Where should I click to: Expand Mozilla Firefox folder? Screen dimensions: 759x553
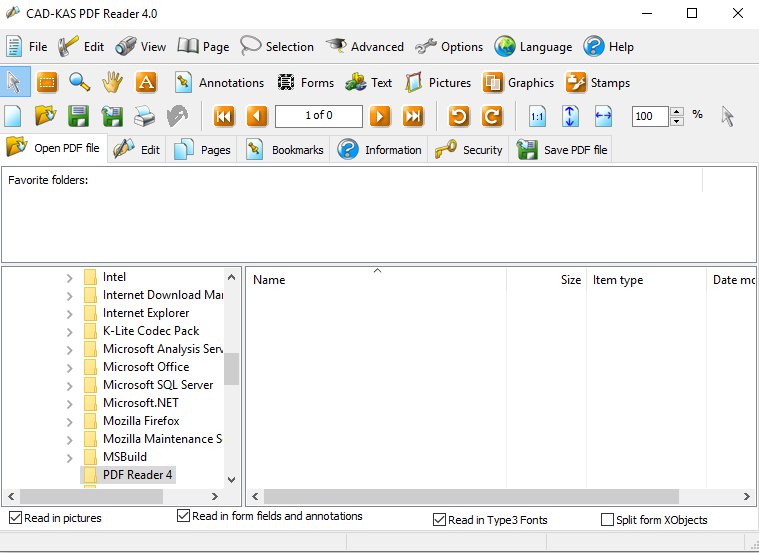click(70, 422)
